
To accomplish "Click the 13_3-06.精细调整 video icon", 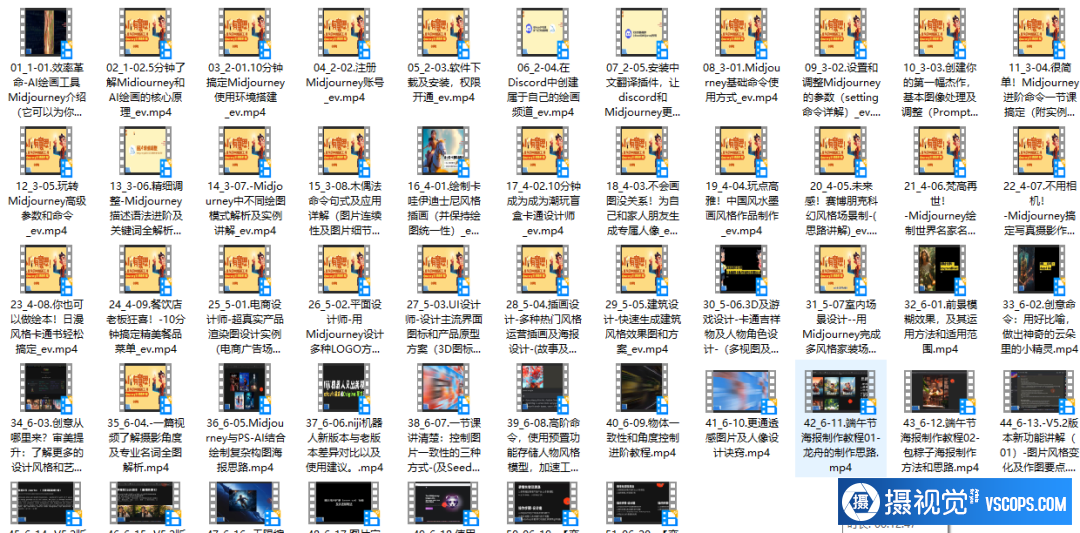I will click(x=145, y=149).
